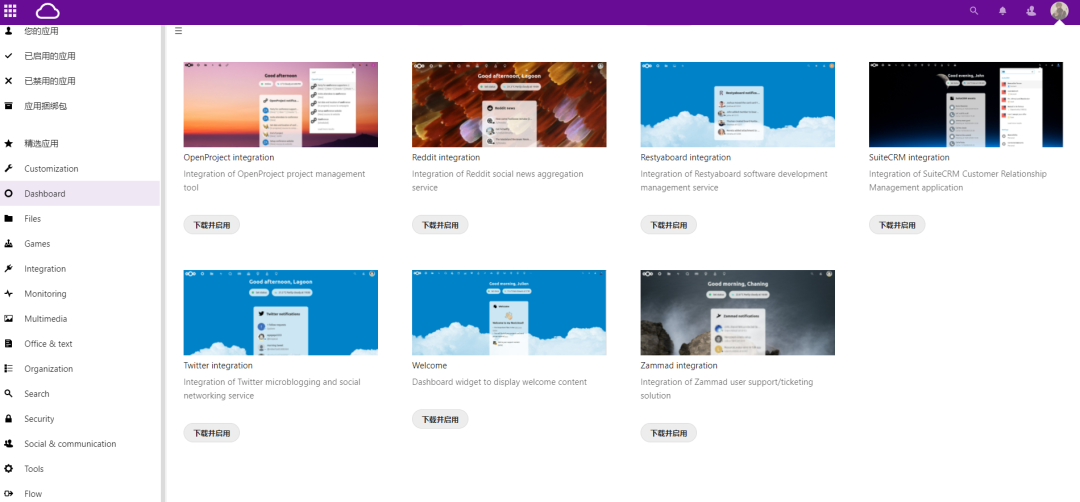Click the lock icon beside Security
This screenshot has width=1080, height=502.
click(x=8, y=419)
